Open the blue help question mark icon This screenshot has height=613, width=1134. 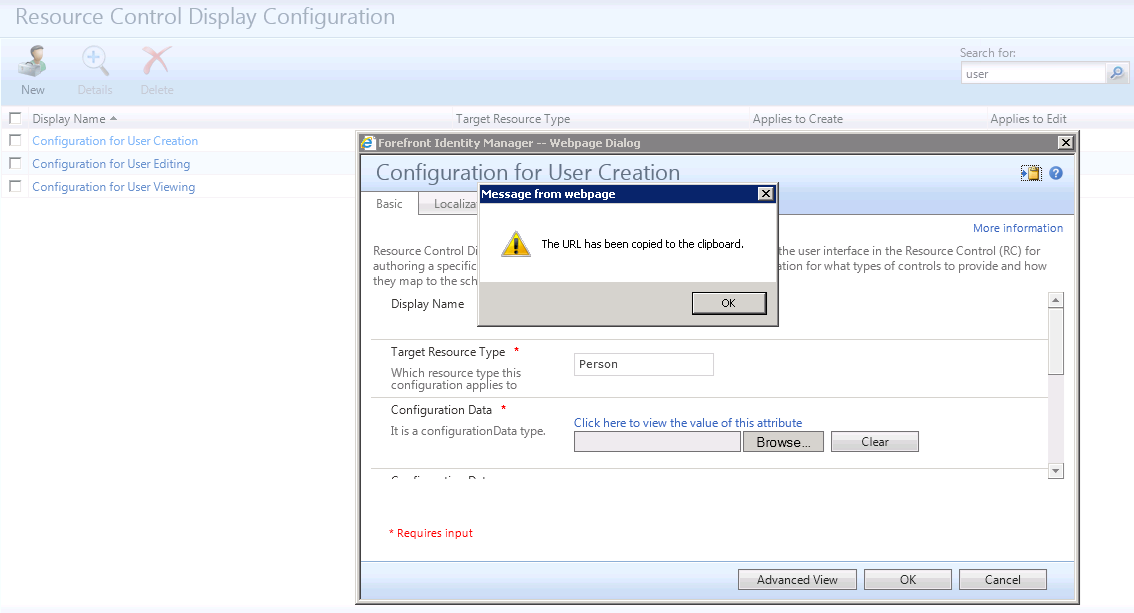point(1056,174)
